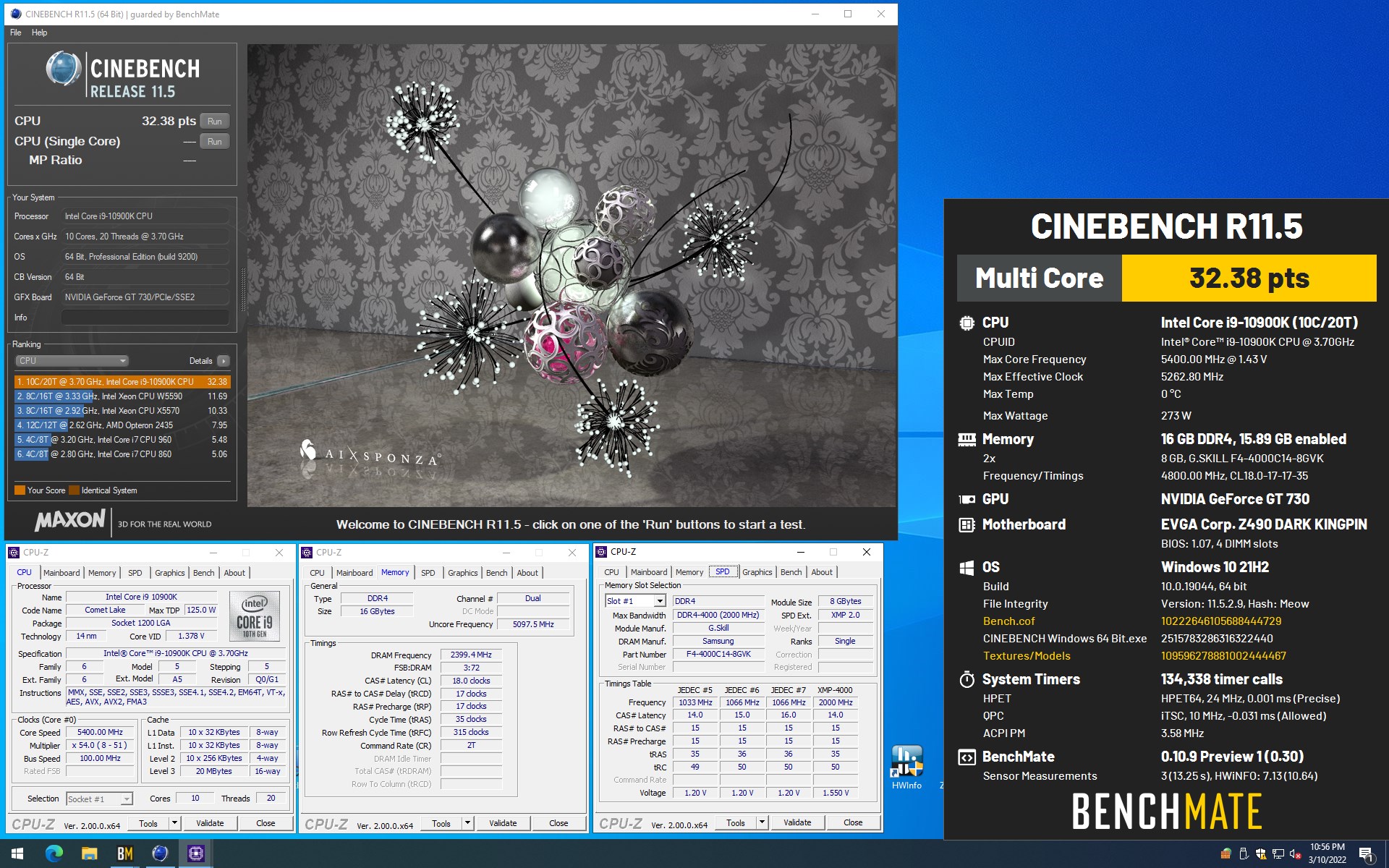Run the Cinebench CPU multi-core test
This screenshot has width=1389, height=868.
[x=215, y=121]
